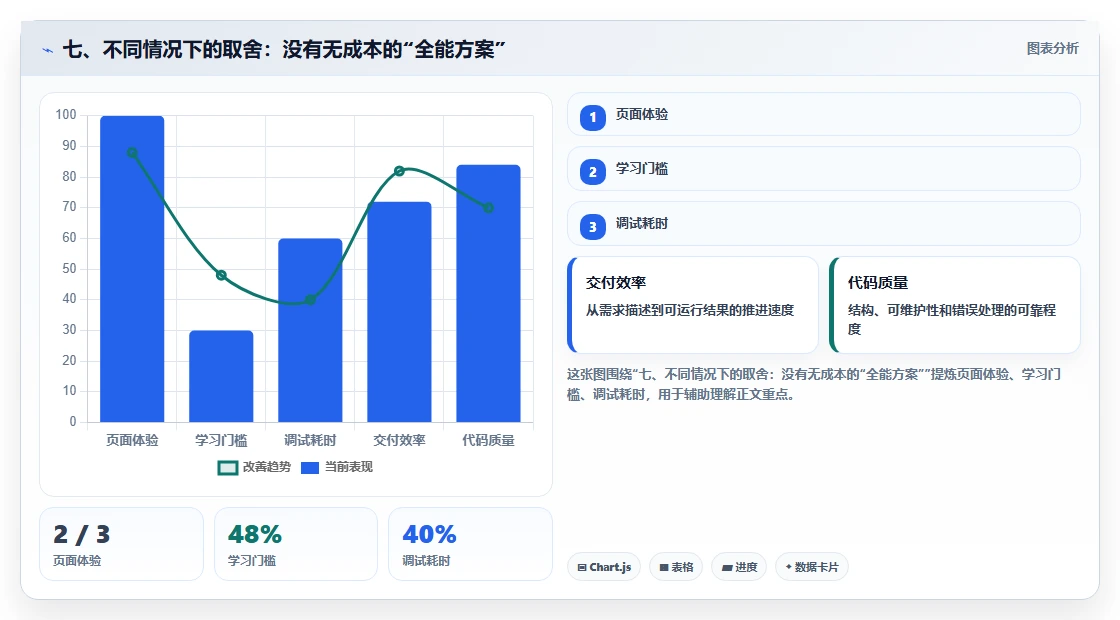Click the slide title starting with 七、不同情况下的取舍

pyautogui.click(x=284, y=50)
